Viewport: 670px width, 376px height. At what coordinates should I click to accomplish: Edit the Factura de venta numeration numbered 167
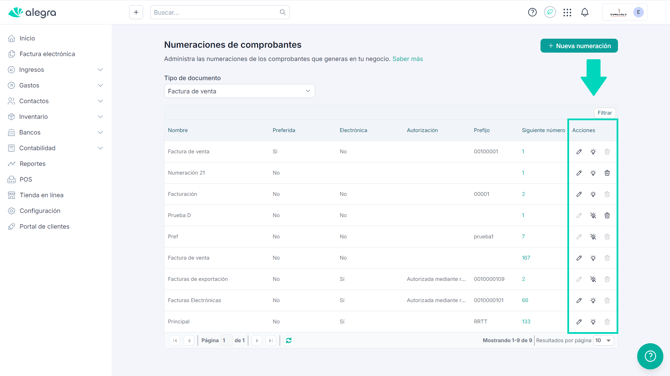click(579, 258)
